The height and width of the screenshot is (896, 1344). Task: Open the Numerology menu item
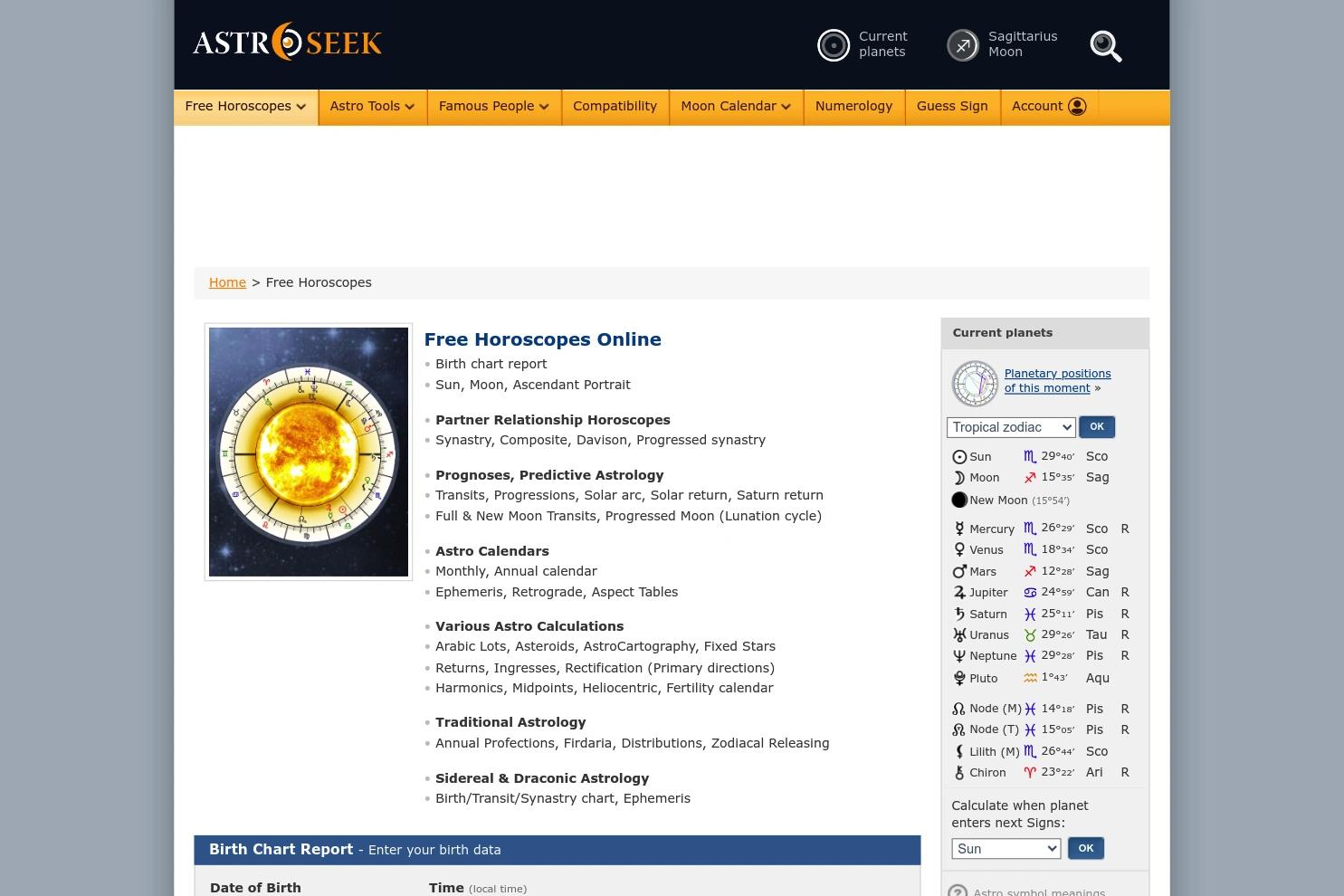point(853,107)
